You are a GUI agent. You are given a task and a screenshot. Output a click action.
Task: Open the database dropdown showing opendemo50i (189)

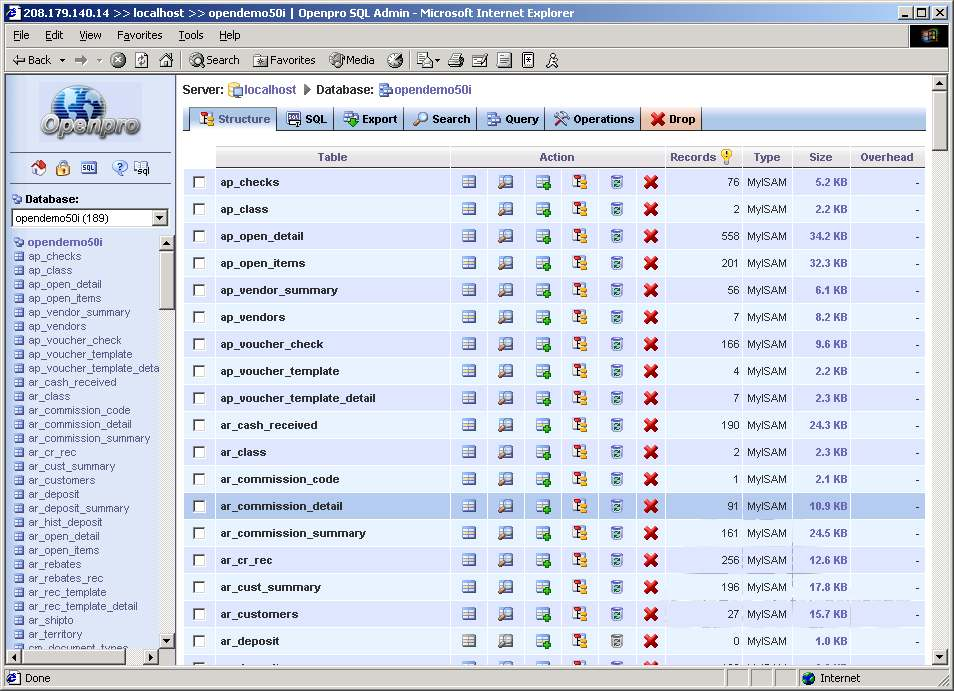(159, 218)
